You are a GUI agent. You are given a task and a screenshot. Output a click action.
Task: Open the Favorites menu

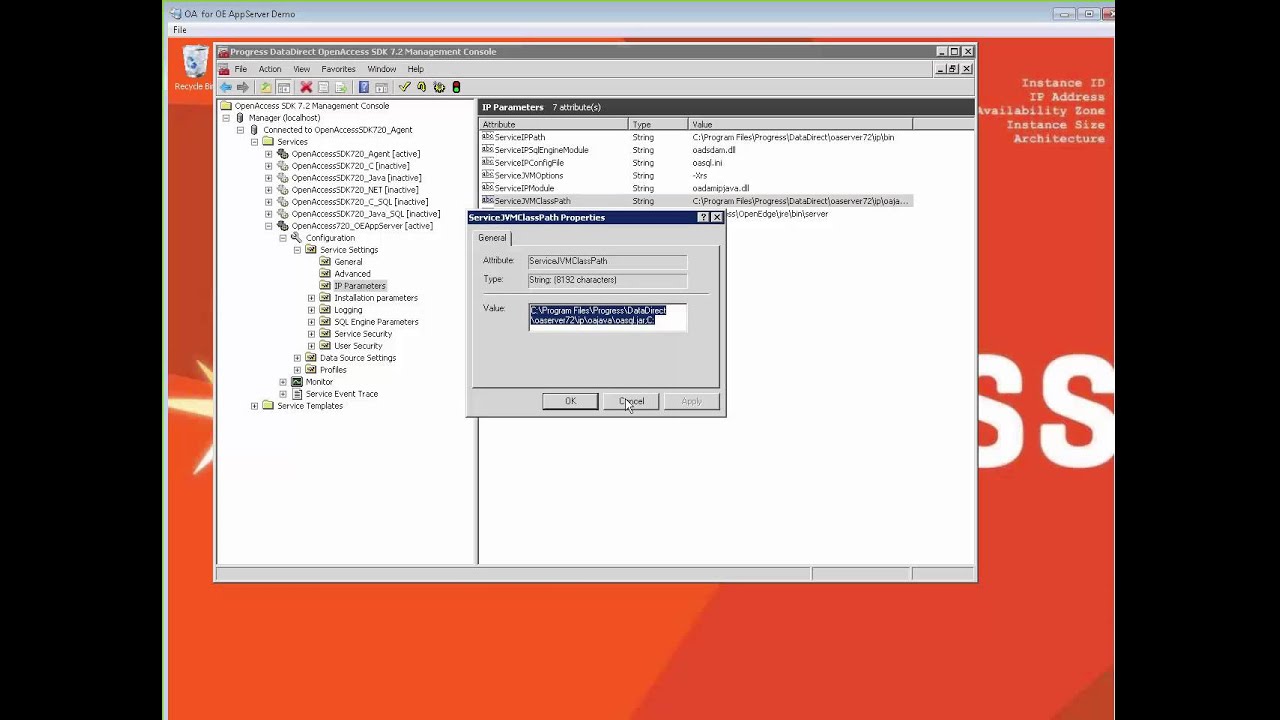[338, 69]
